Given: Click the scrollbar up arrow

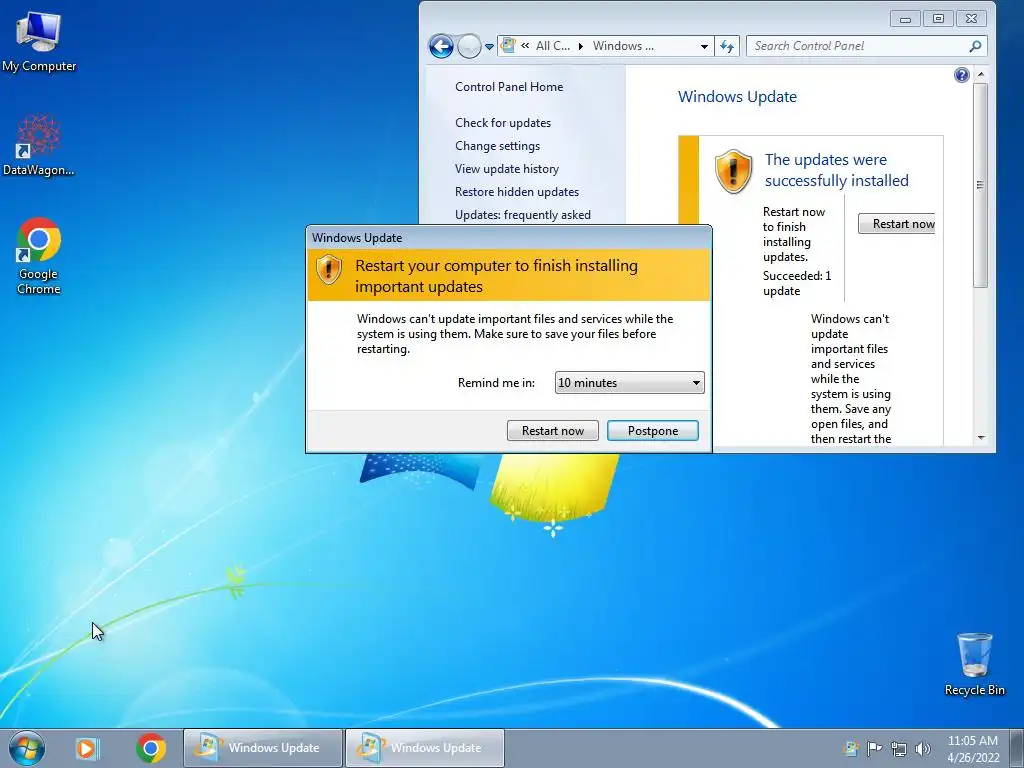Looking at the screenshot, I should click(981, 75).
